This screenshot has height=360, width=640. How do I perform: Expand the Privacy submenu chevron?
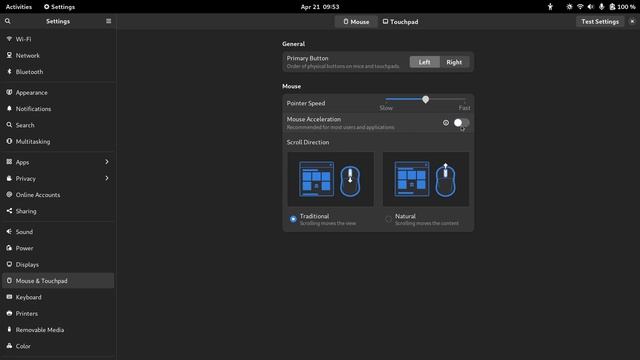107,178
